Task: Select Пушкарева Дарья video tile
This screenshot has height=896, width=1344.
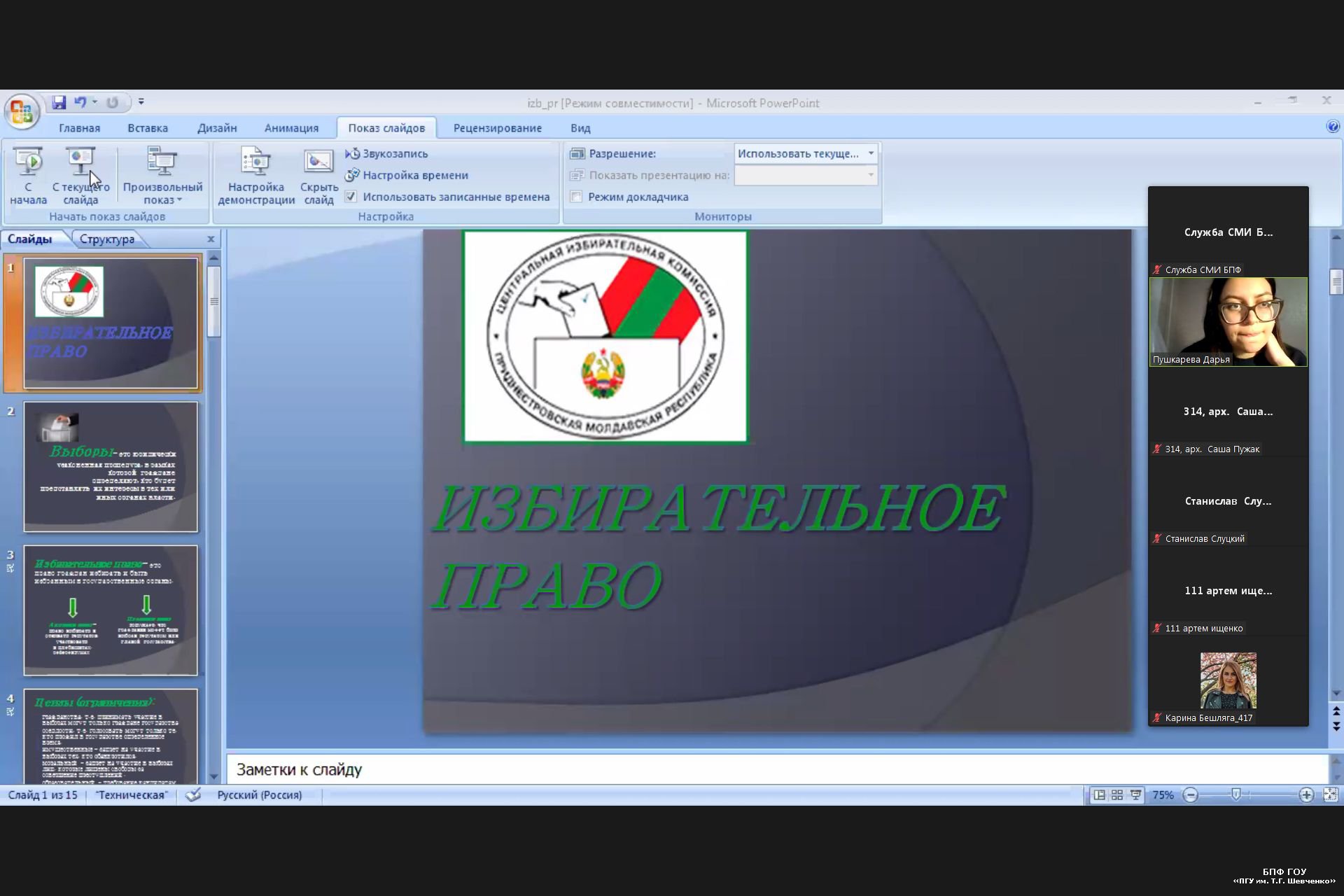Action: click(x=1228, y=322)
